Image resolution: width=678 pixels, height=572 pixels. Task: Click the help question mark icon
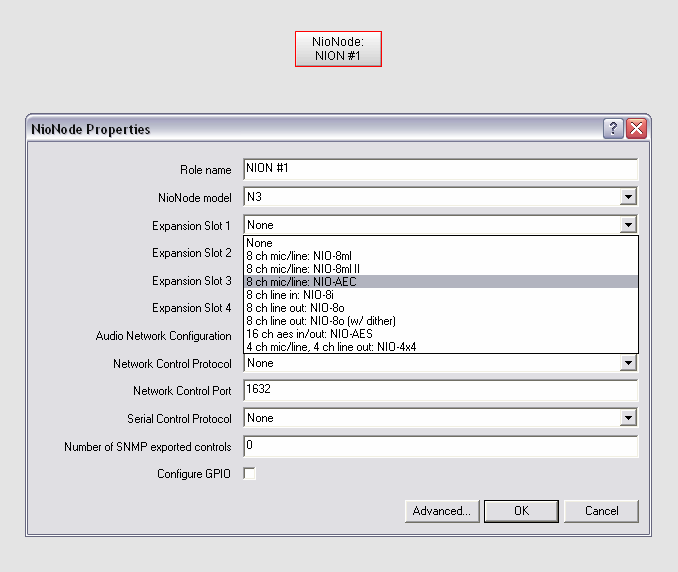[613, 128]
